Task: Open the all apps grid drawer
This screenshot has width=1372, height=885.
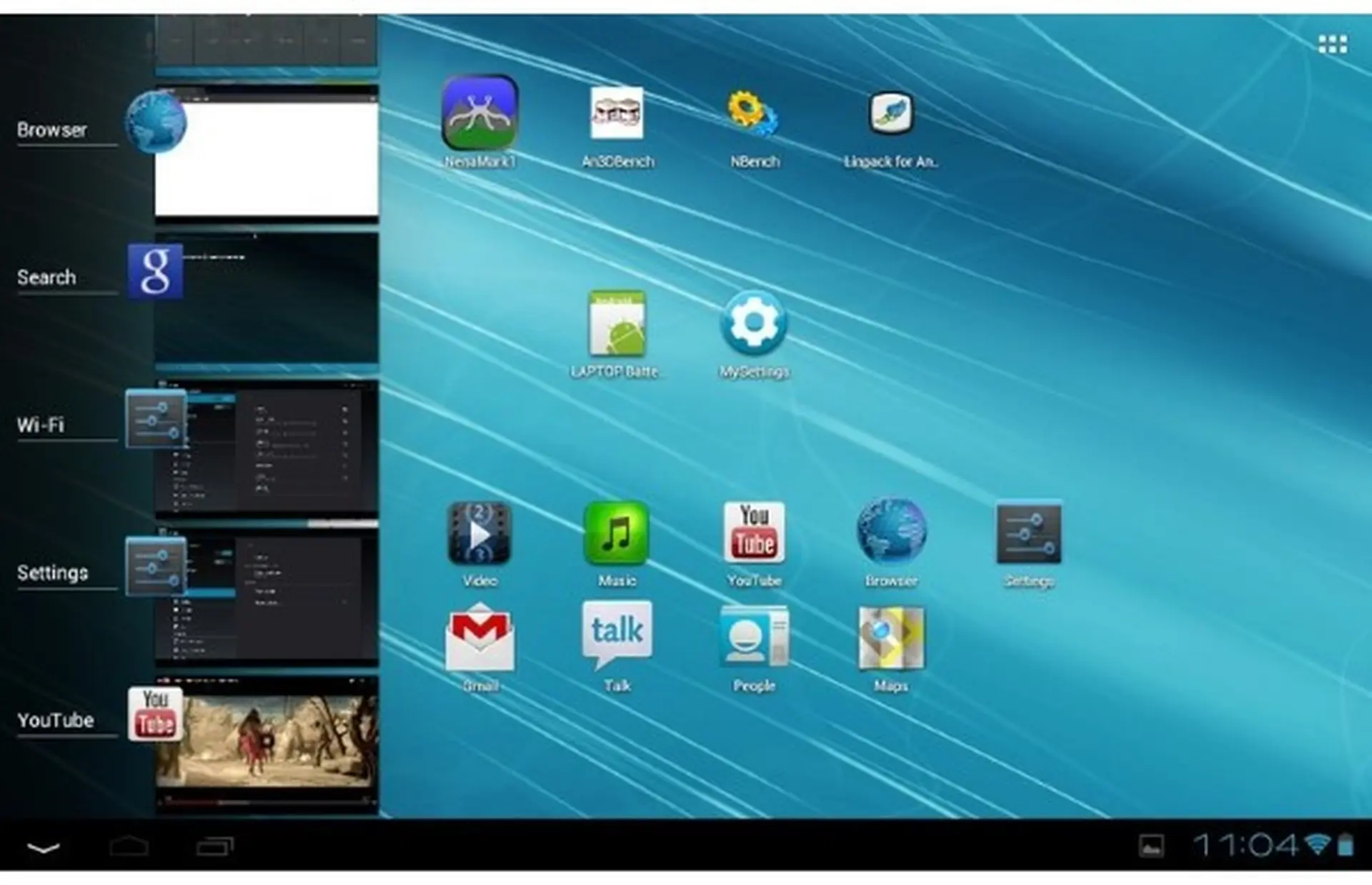Action: coord(1333,44)
